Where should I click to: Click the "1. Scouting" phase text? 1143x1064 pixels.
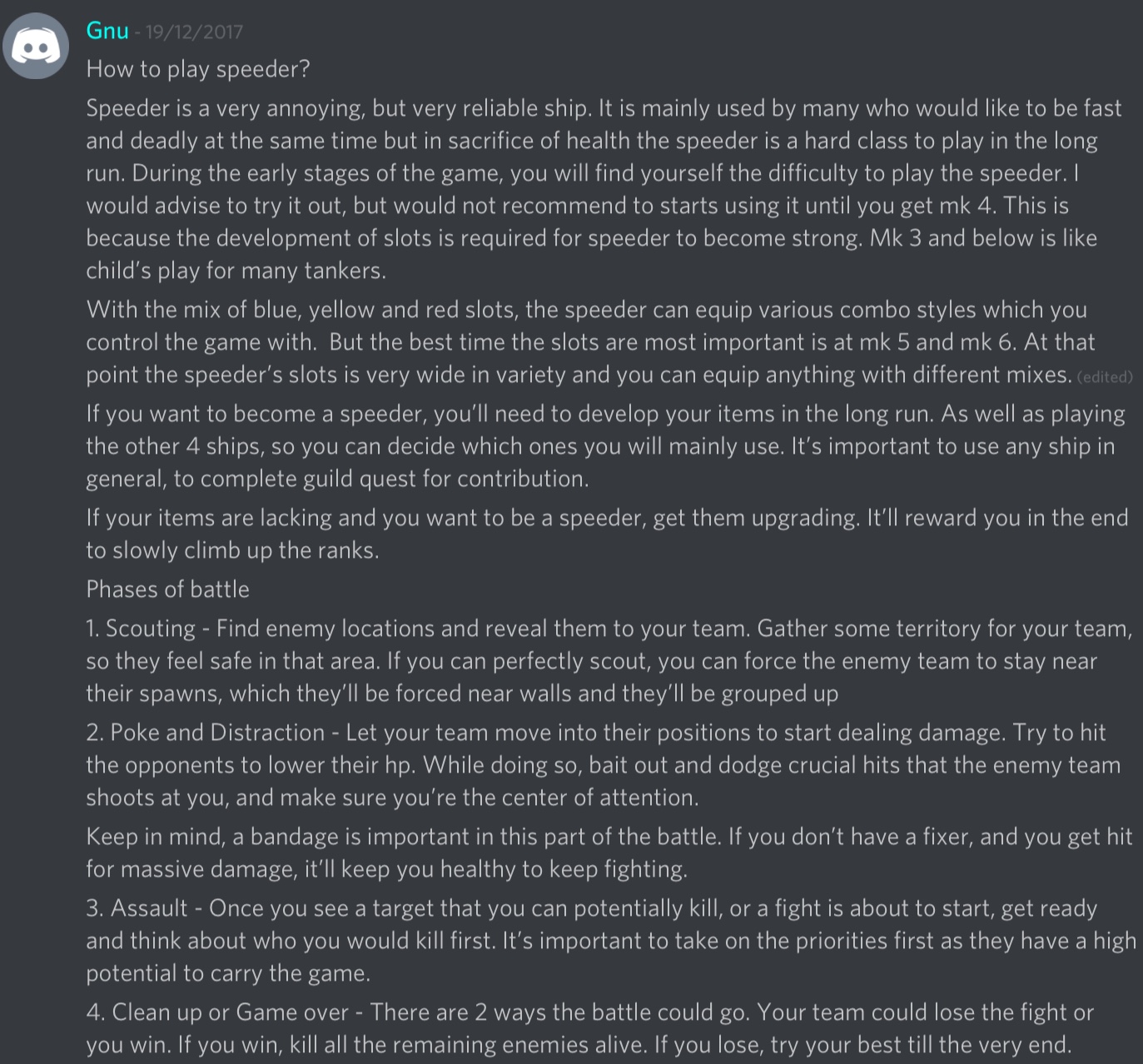(x=141, y=629)
